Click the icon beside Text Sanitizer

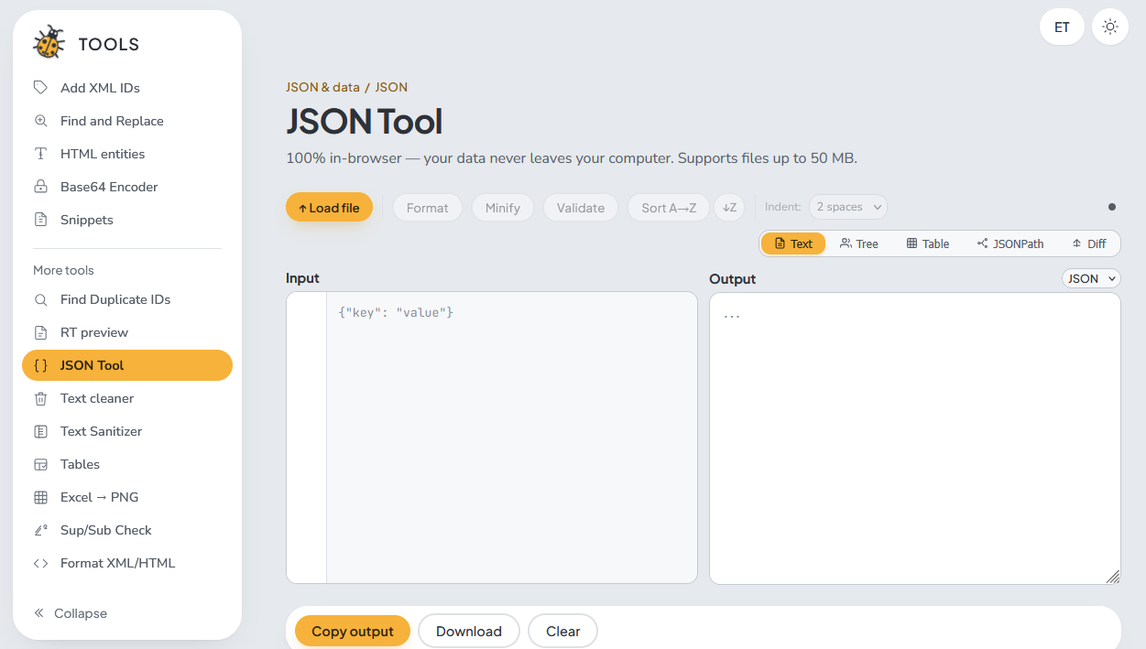(x=41, y=431)
